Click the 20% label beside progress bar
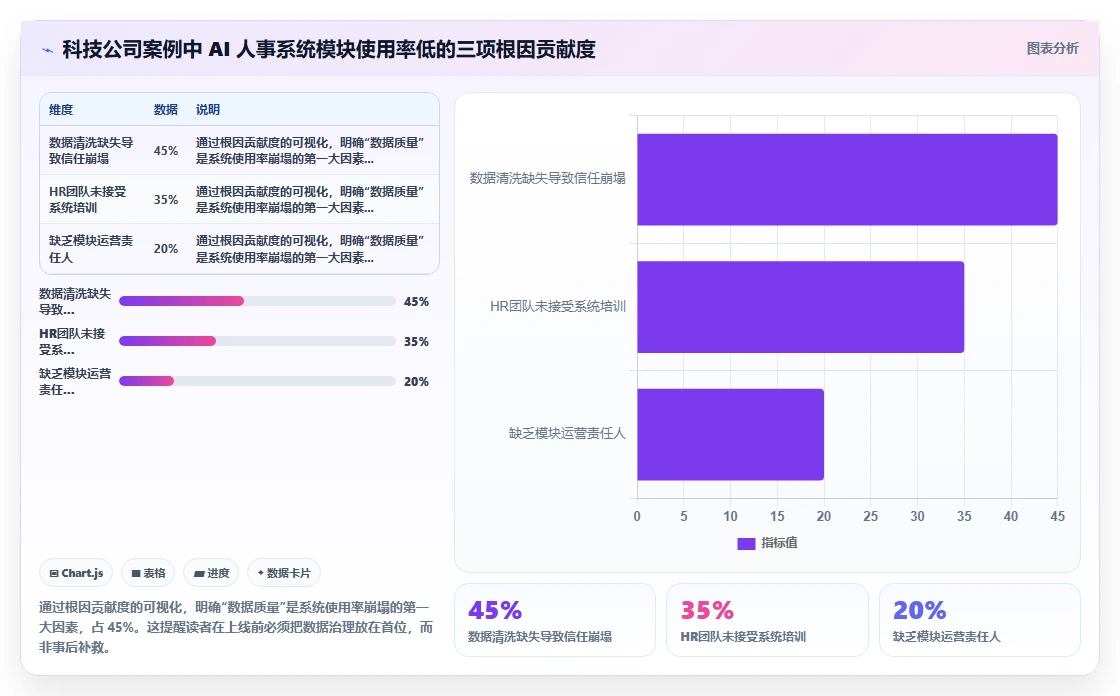 (416, 382)
